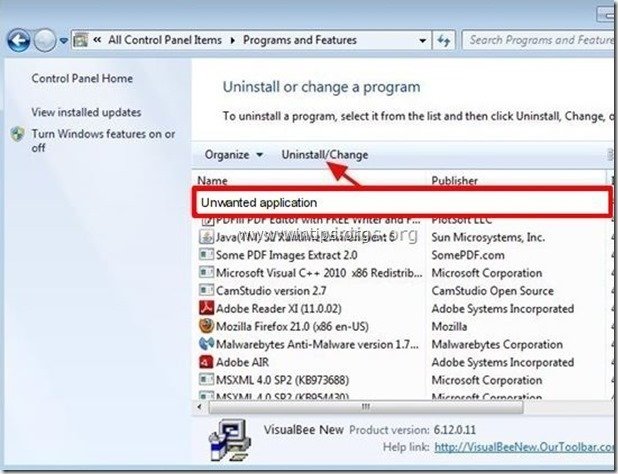Sort list by Publisher column header

click(454, 180)
